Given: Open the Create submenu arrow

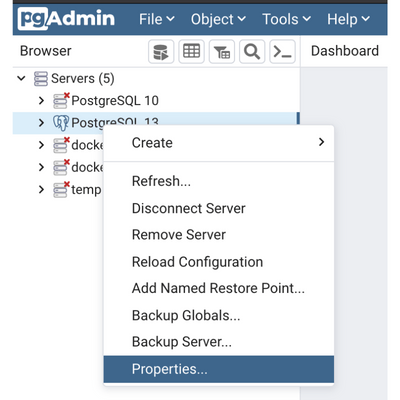Looking at the screenshot, I should [321, 142].
